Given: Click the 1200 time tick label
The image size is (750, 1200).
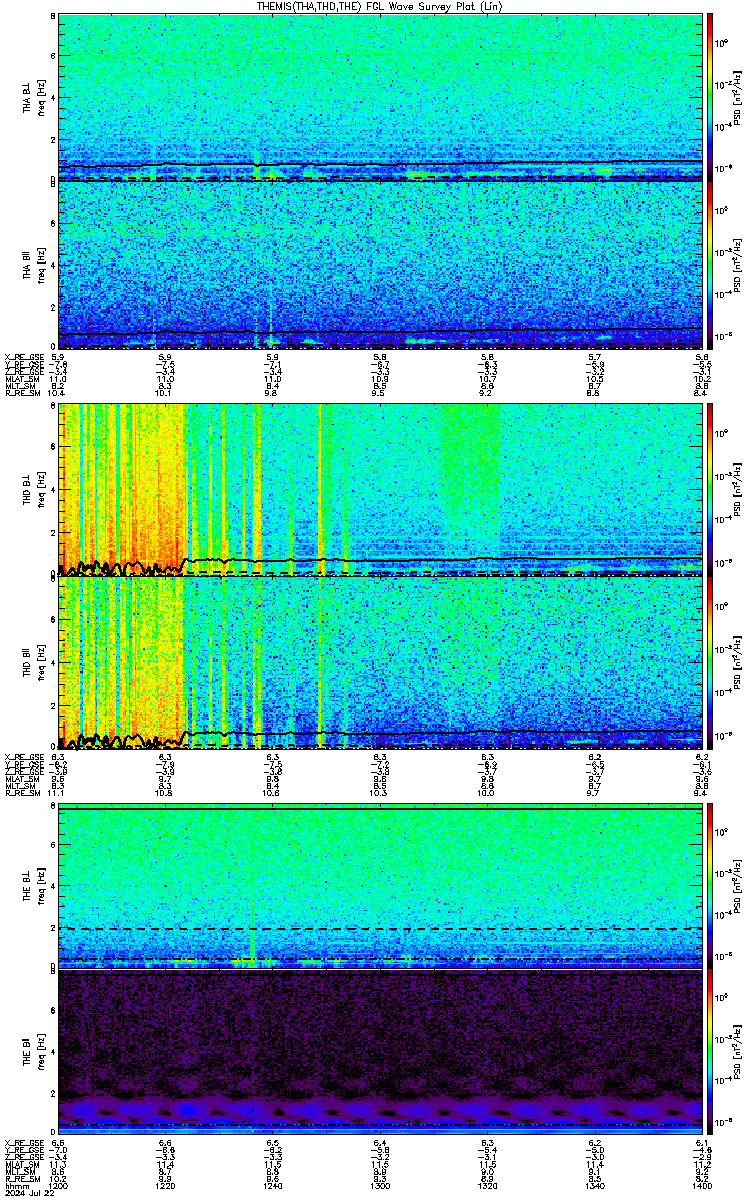Looking at the screenshot, I should (x=58, y=1185).
